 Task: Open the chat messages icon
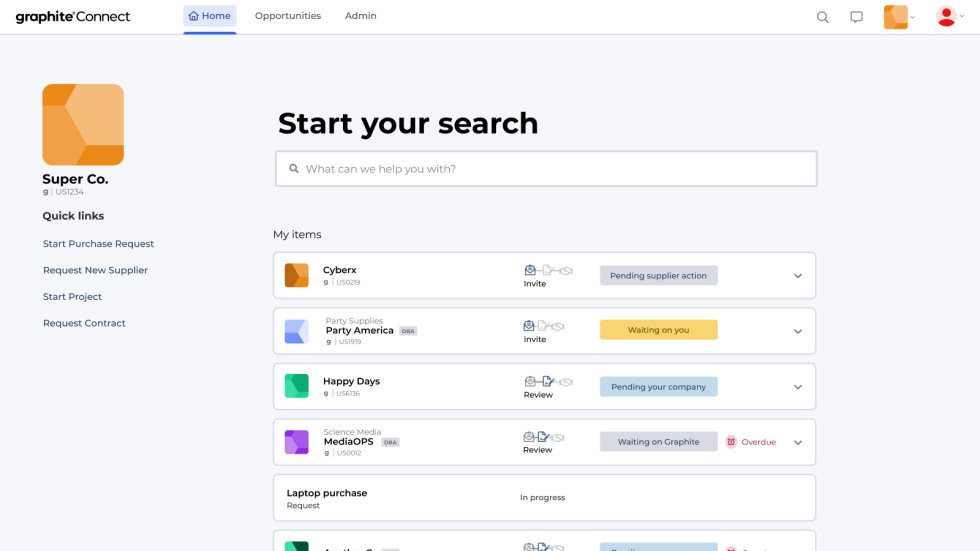[856, 17]
